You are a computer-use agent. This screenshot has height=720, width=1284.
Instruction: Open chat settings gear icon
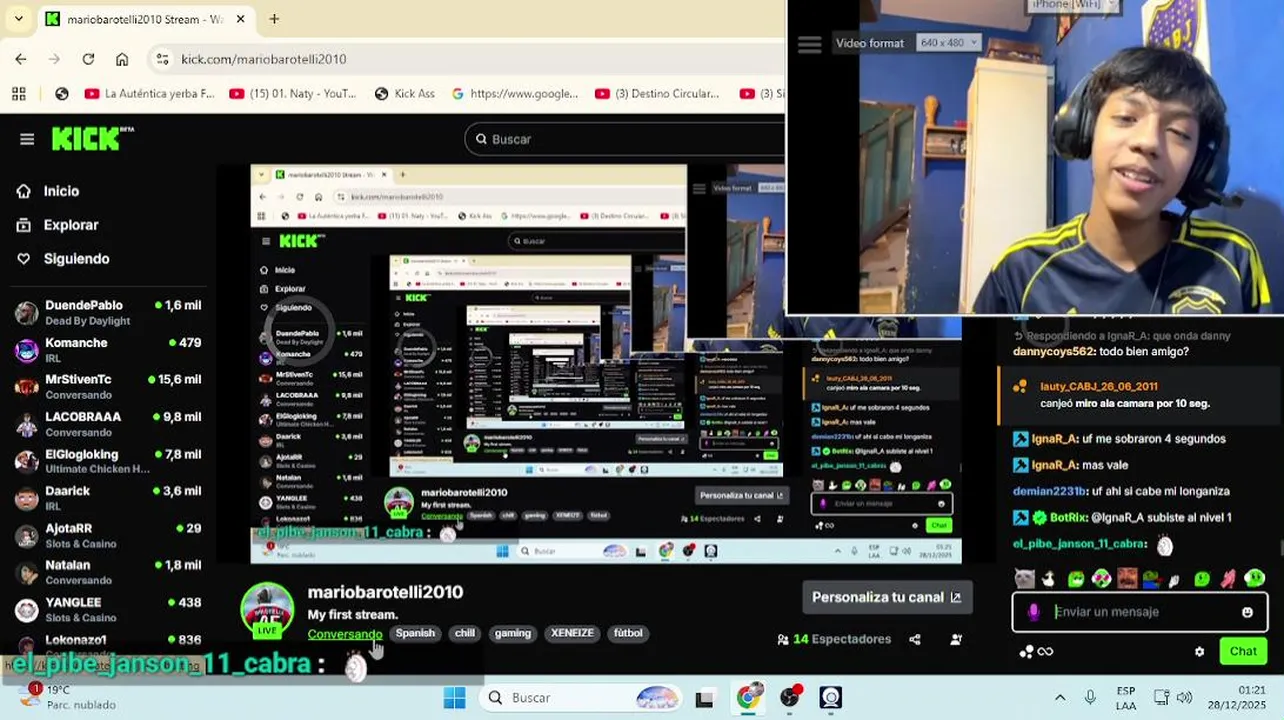tap(1199, 652)
